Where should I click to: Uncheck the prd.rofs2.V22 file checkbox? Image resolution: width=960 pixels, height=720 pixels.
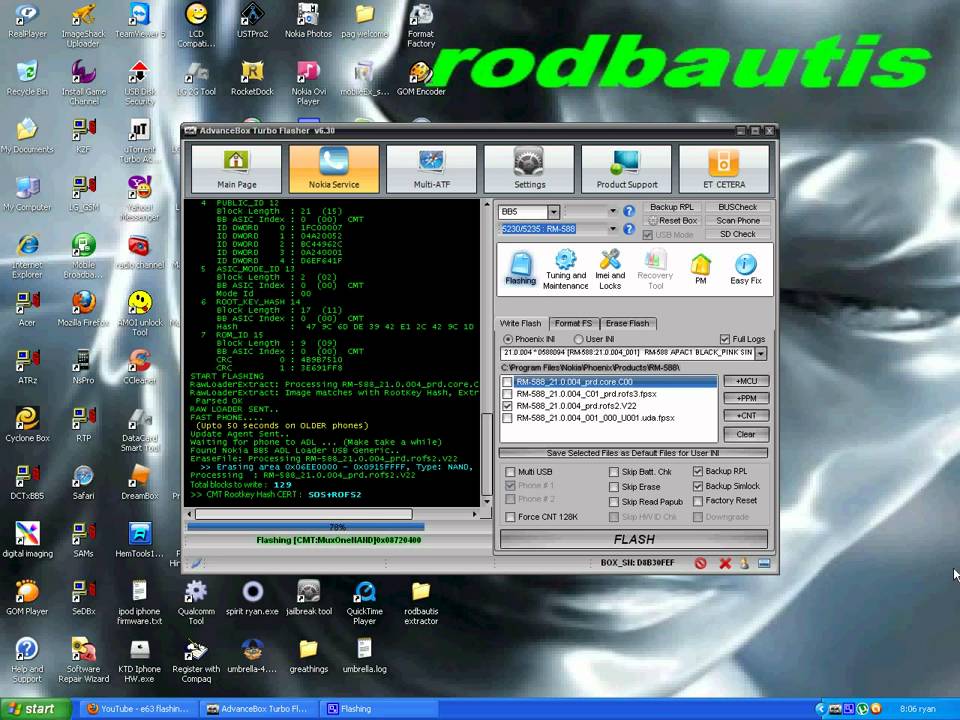point(508,406)
